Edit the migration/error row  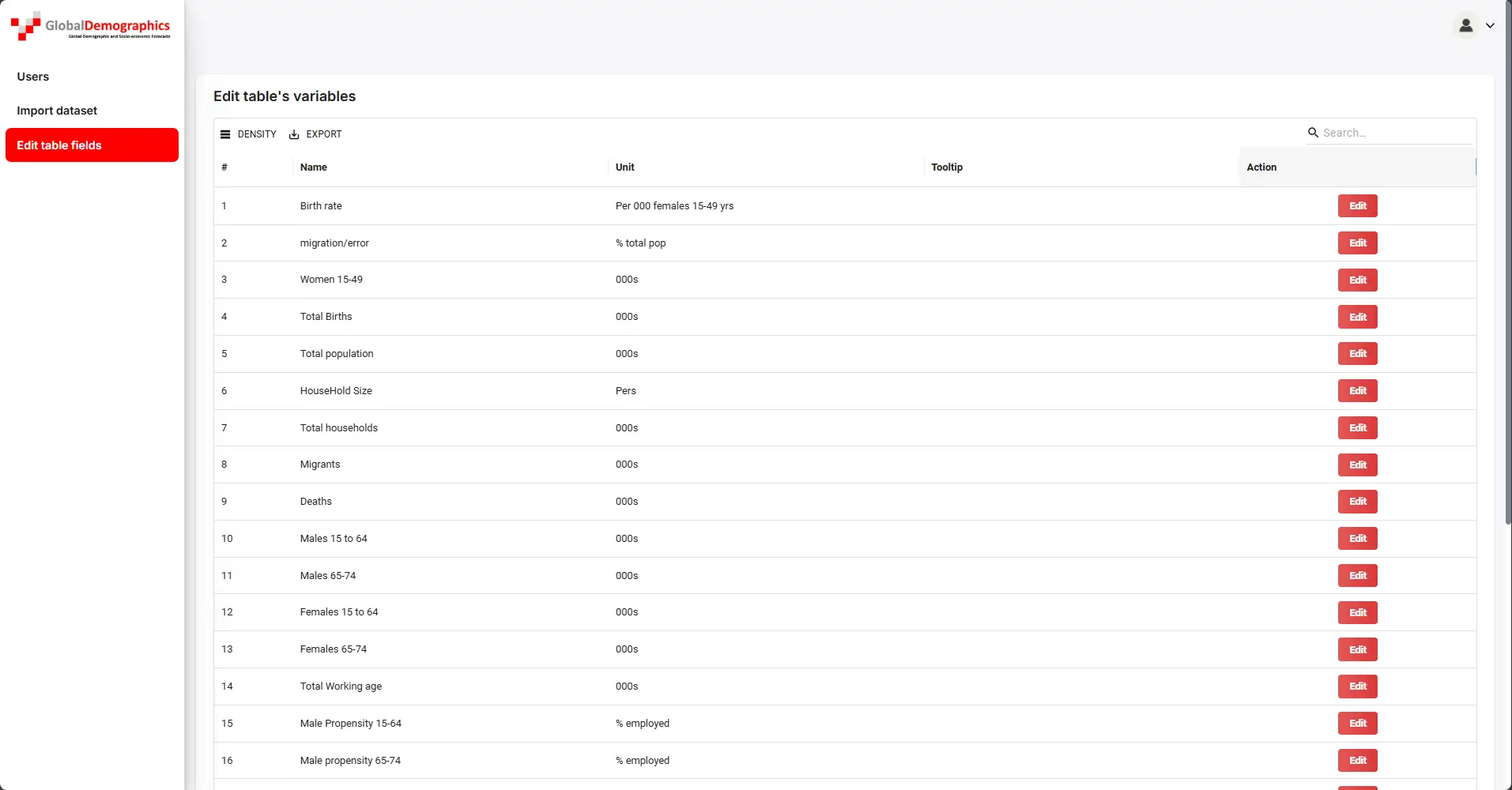(1357, 243)
